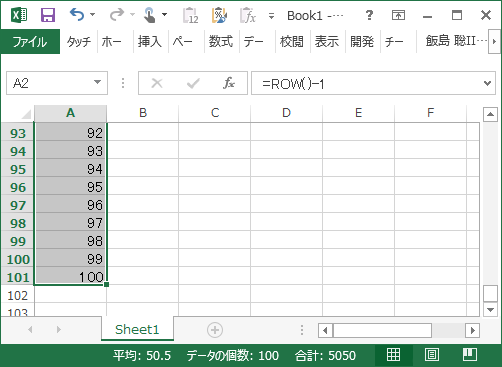
Task: Expand the formula bar chevron
Action: [x=487, y=83]
